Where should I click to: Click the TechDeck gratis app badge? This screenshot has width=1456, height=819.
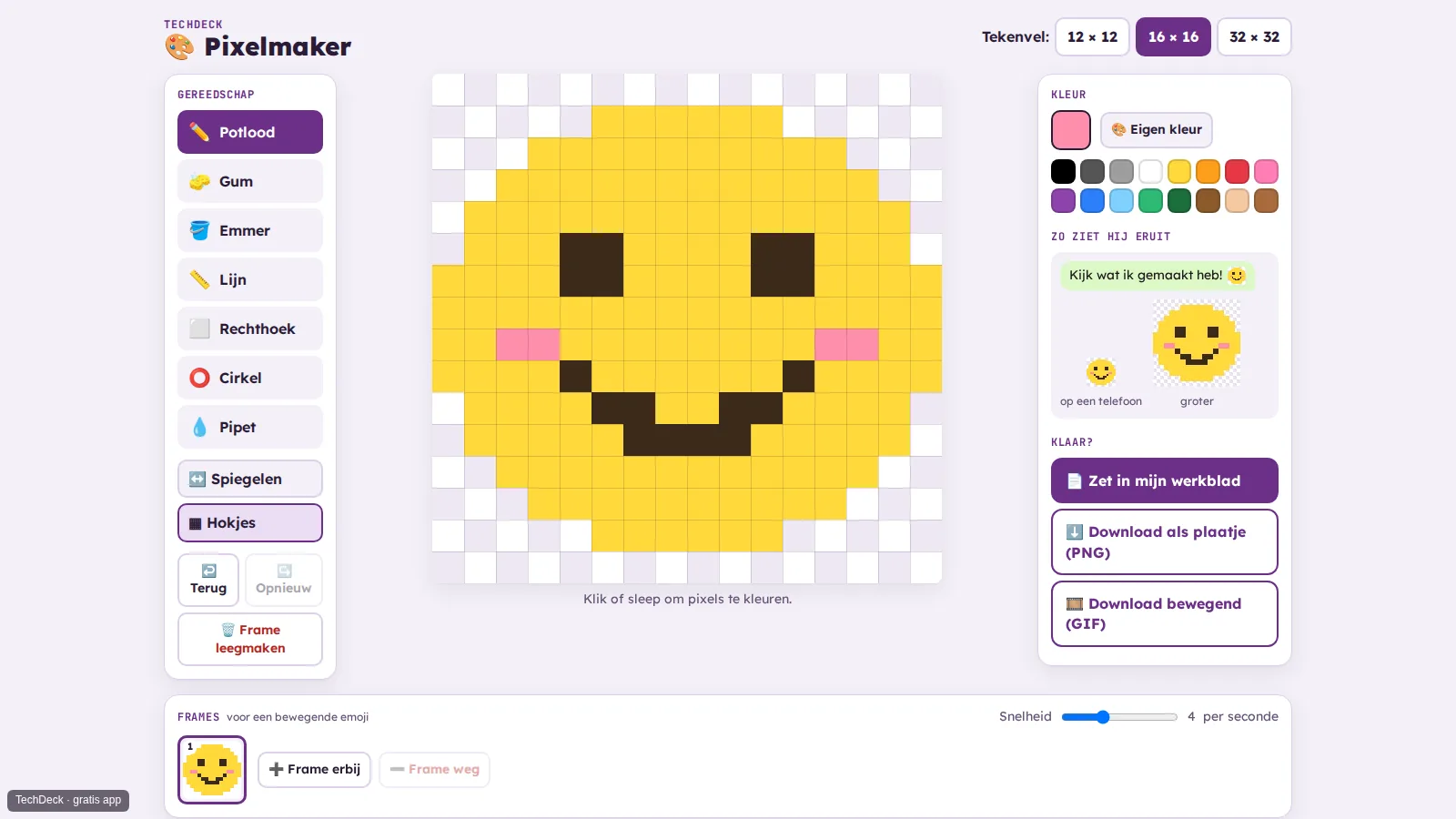(68, 800)
